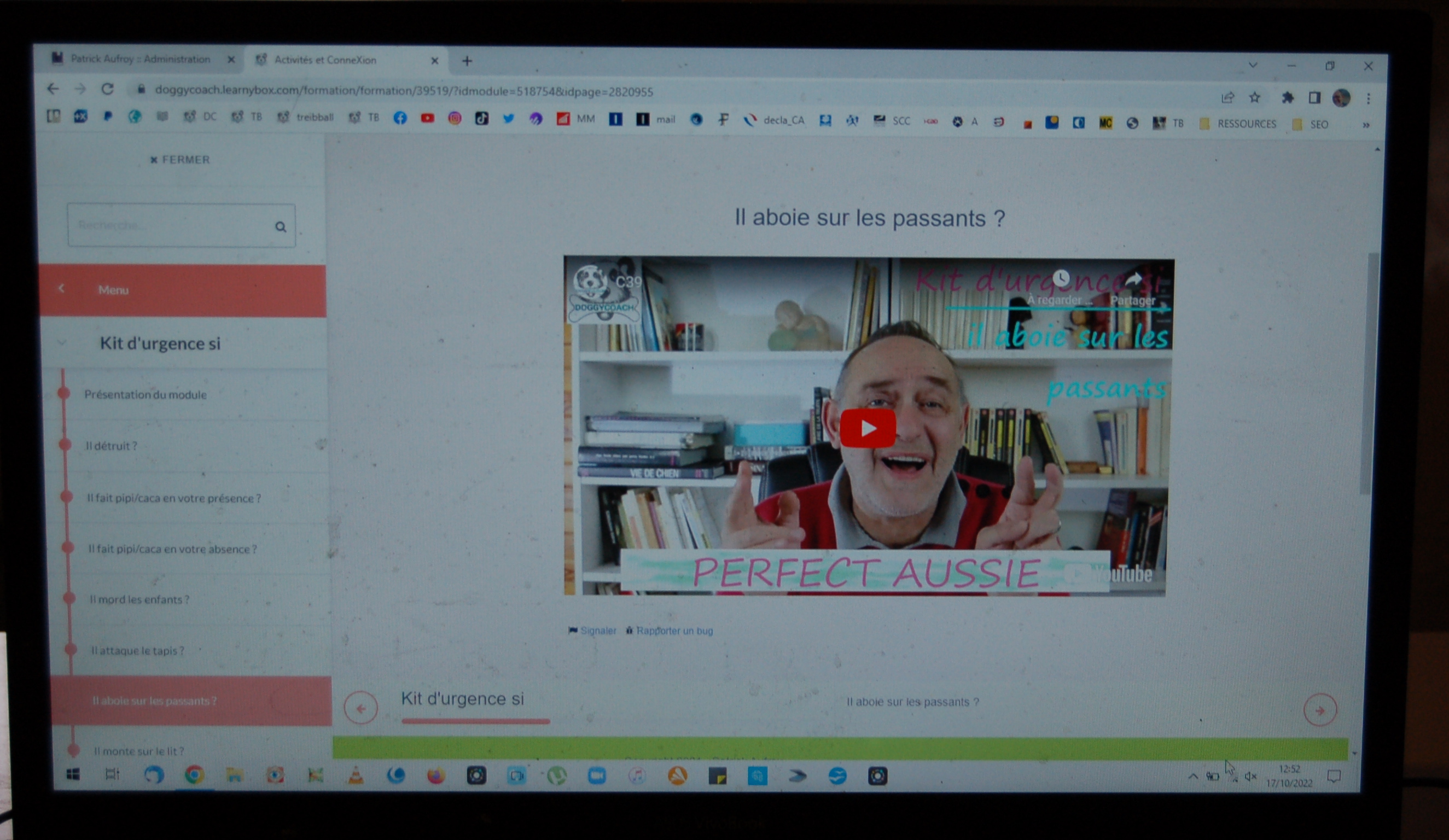Open Présentation du module lesson
The height and width of the screenshot is (840, 1449).
pyautogui.click(x=146, y=394)
